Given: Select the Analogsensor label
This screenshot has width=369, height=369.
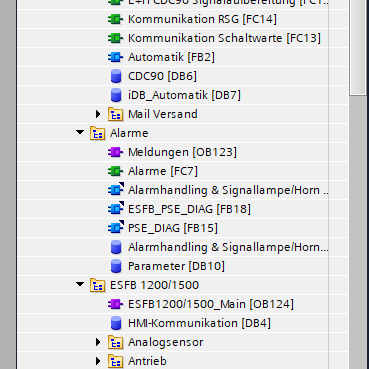Looking at the screenshot, I should [166, 342].
